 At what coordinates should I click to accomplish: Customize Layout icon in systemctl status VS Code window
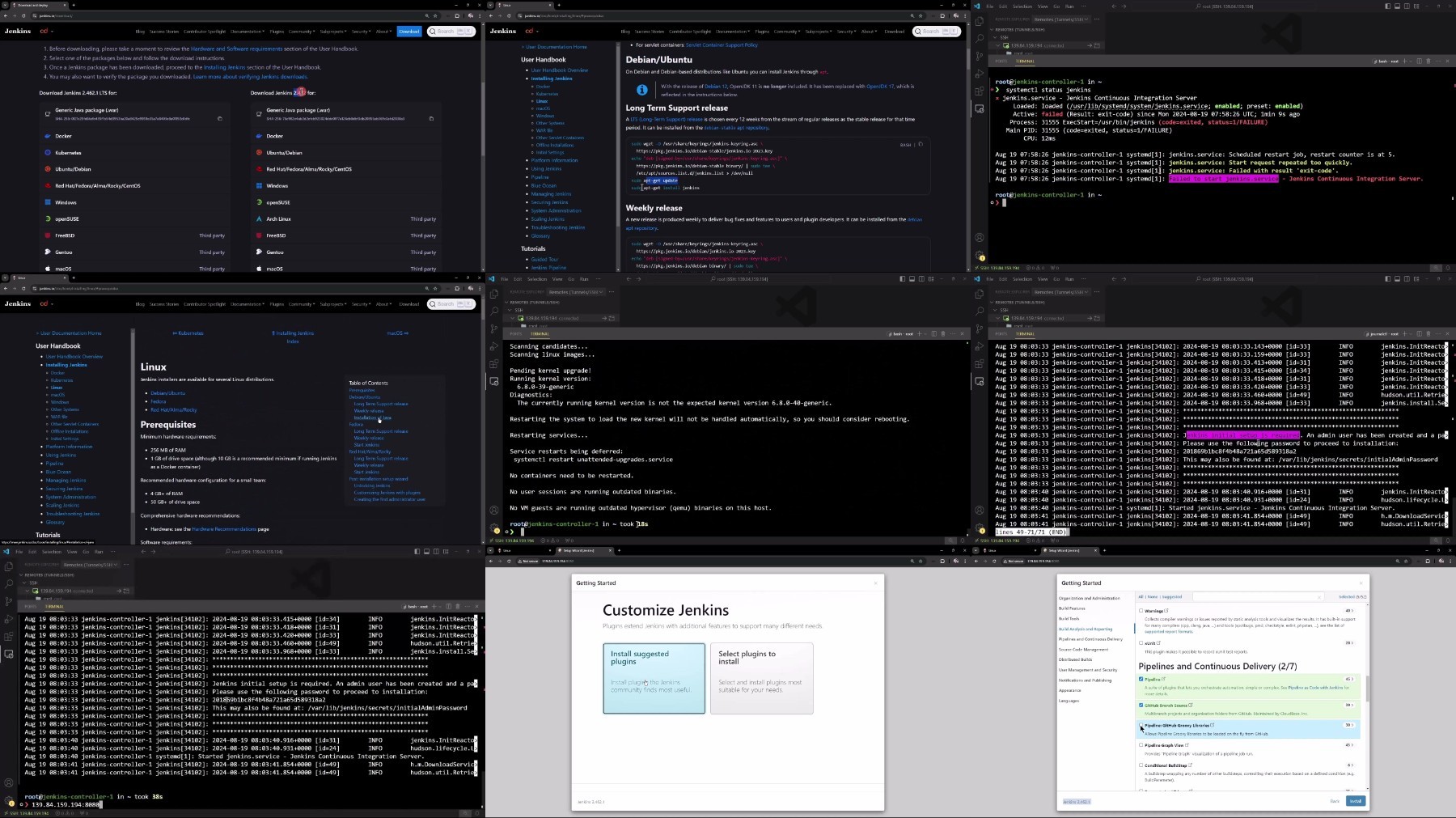point(1416,6)
